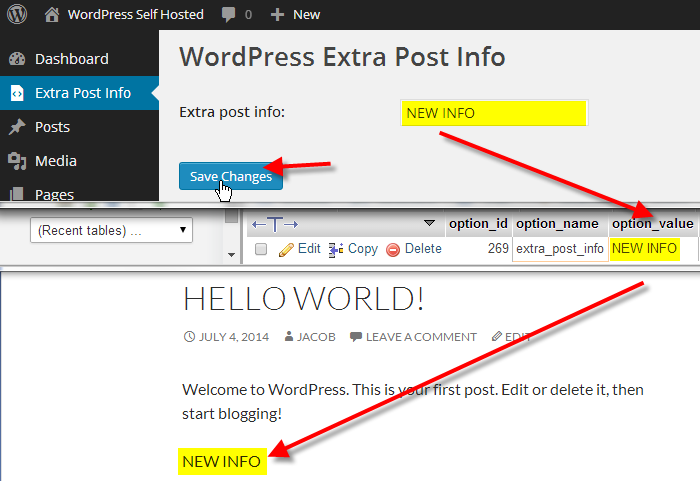The width and height of the screenshot is (700, 481).
Task: Sort by option_value column header
Action: pos(652,223)
